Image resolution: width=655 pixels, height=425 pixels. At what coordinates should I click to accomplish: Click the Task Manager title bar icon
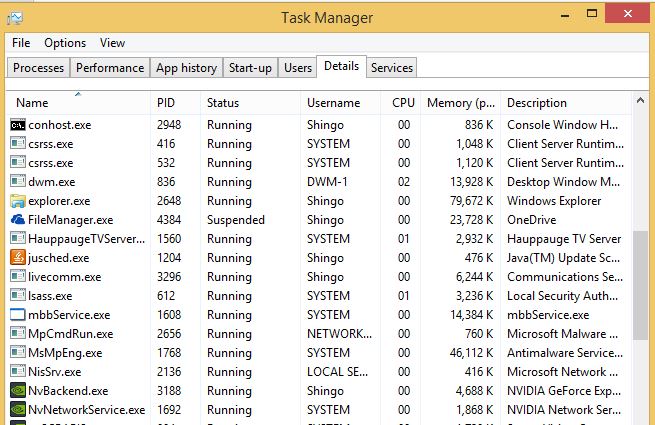(15, 18)
